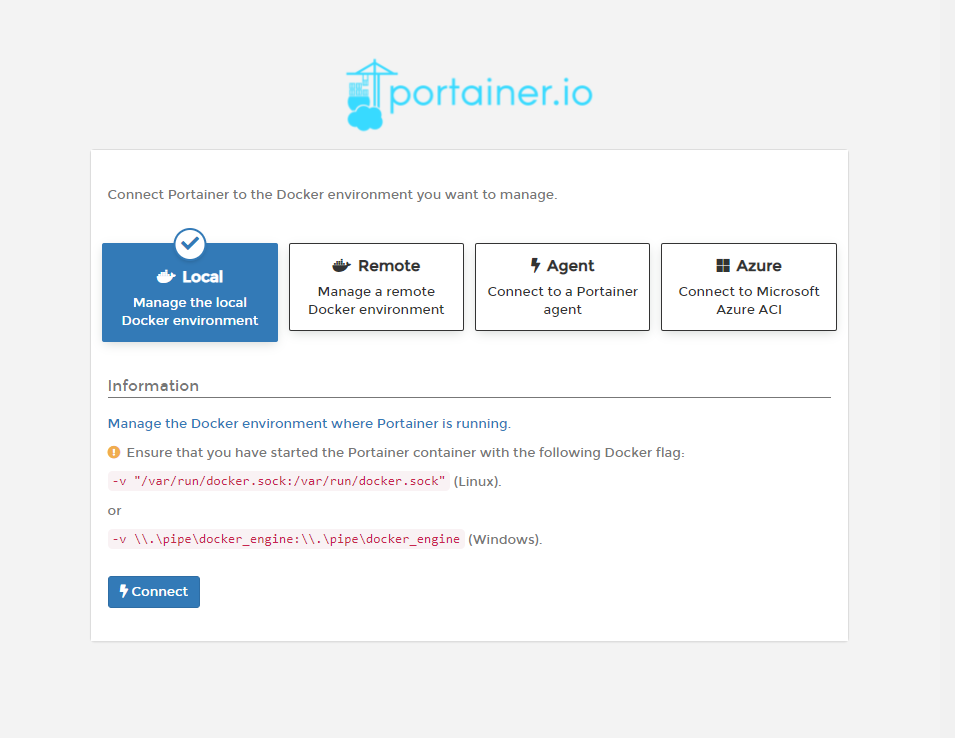The image size is (955, 738).
Task: Click the text 'Connect Portainer to the Docker environment'
Action: pyautogui.click(x=261, y=195)
